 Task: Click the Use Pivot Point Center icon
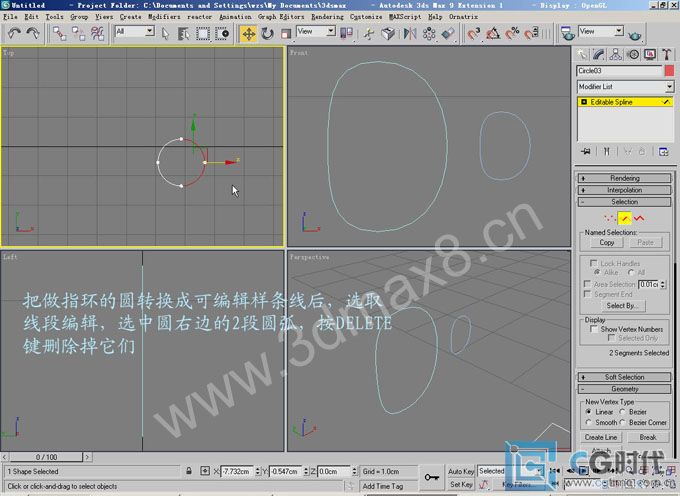346,33
